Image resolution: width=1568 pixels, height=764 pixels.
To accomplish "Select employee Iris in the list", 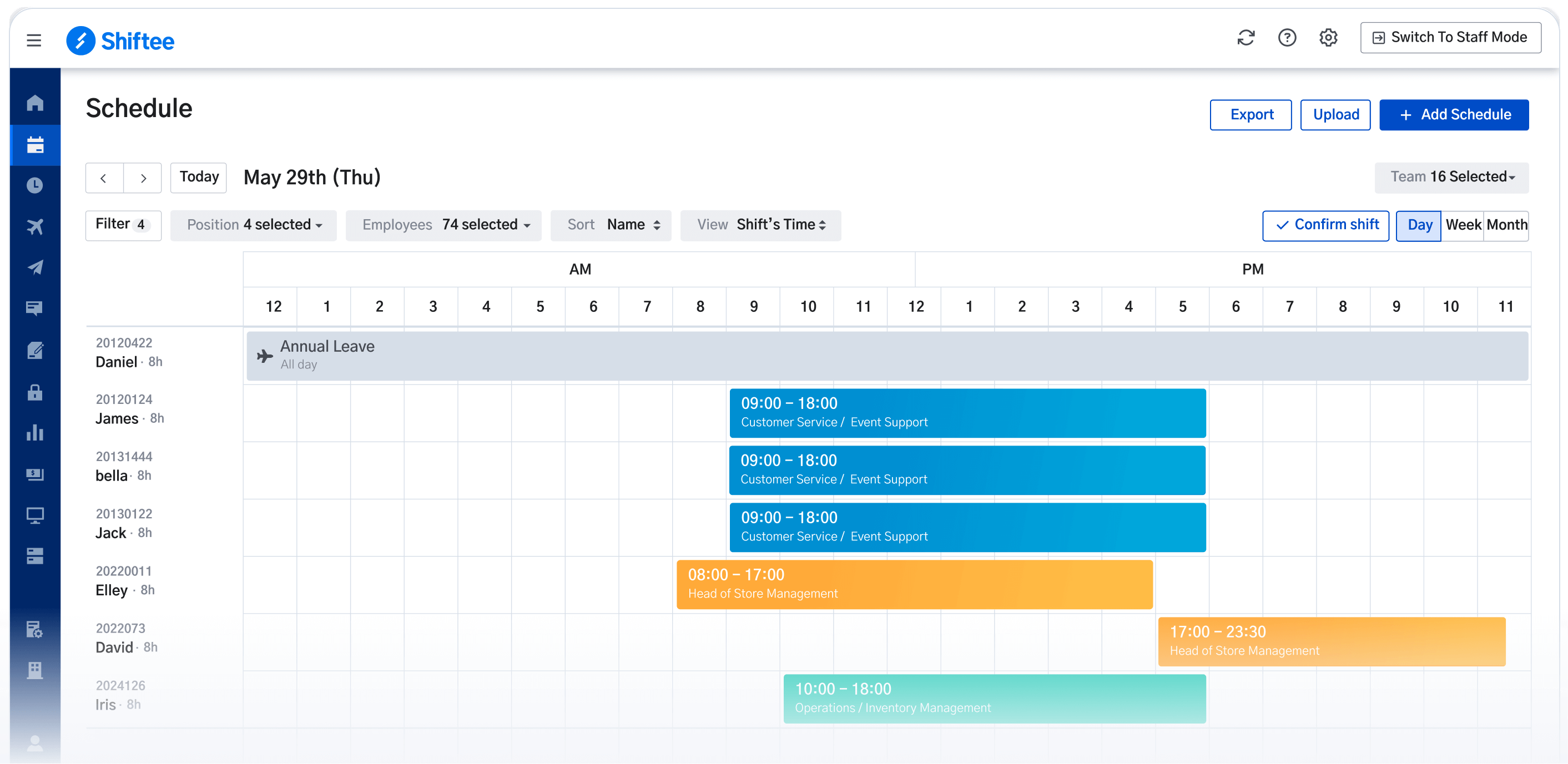I will (105, 705).
